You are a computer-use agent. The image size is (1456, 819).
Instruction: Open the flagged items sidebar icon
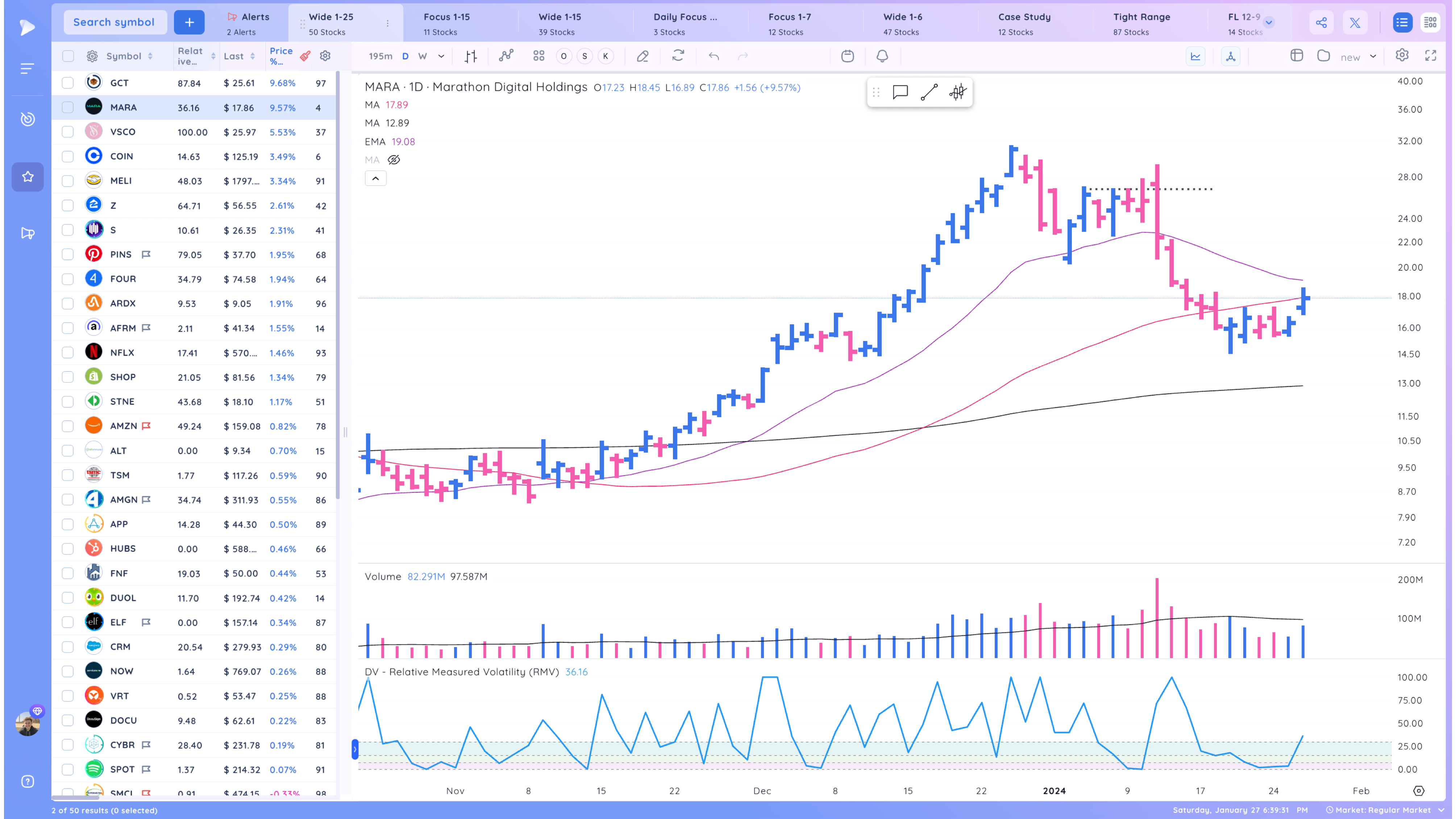coord(28,233)
